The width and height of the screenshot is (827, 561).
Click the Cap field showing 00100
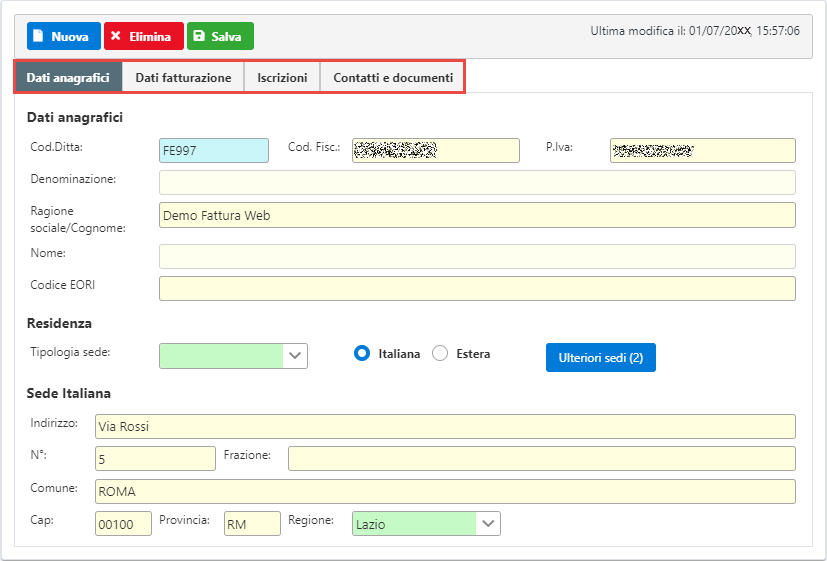[123, 524]
